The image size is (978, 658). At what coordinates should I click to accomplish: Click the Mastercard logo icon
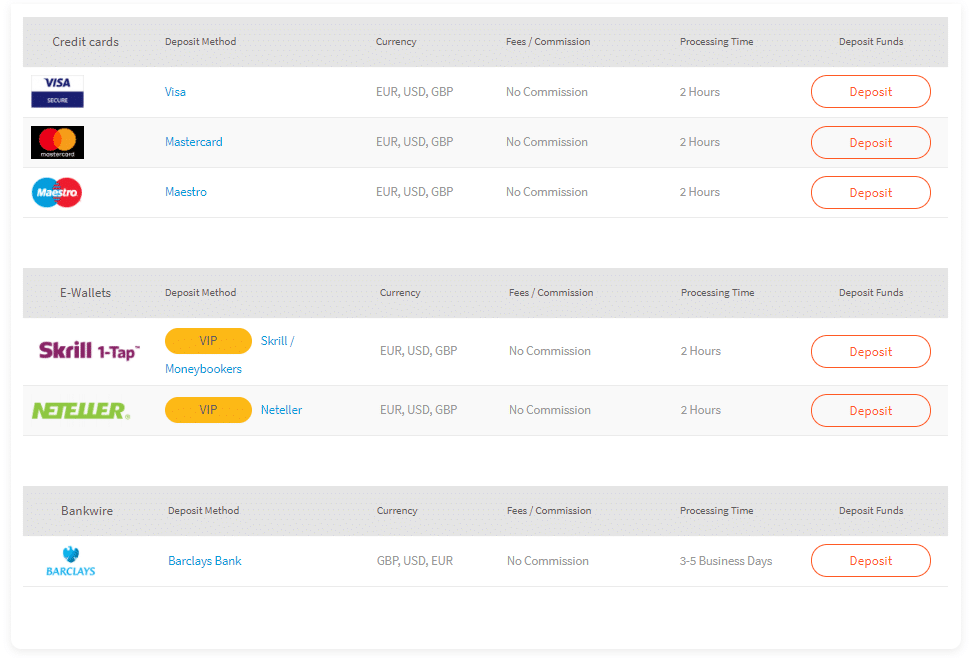tap(57, 142)
